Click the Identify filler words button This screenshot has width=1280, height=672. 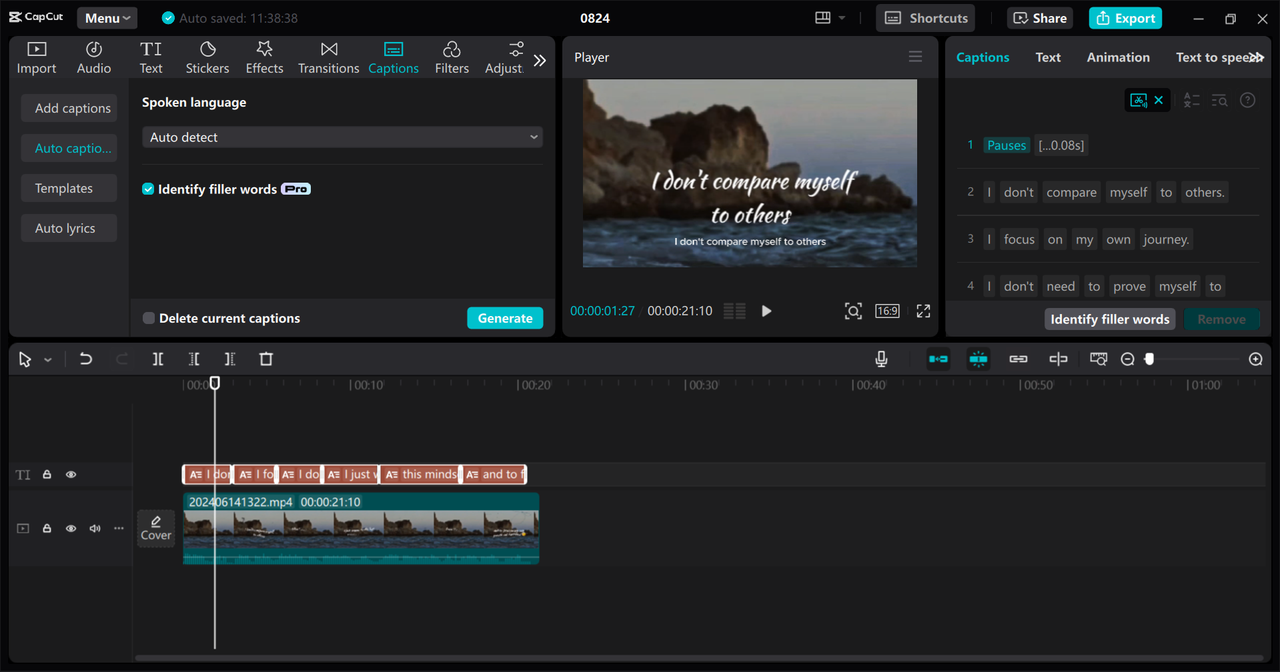[1110, 319]
